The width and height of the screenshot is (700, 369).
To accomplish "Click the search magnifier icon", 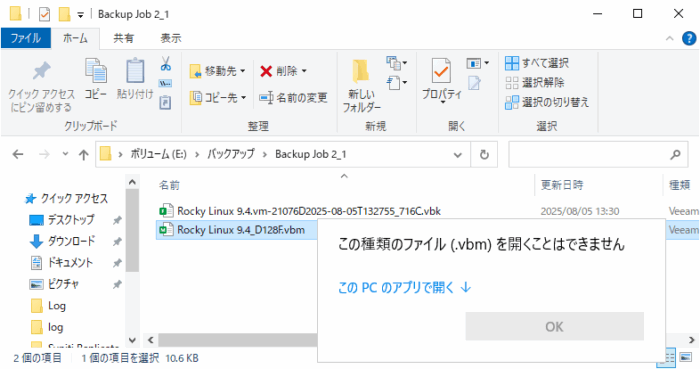I will point(675,154).
